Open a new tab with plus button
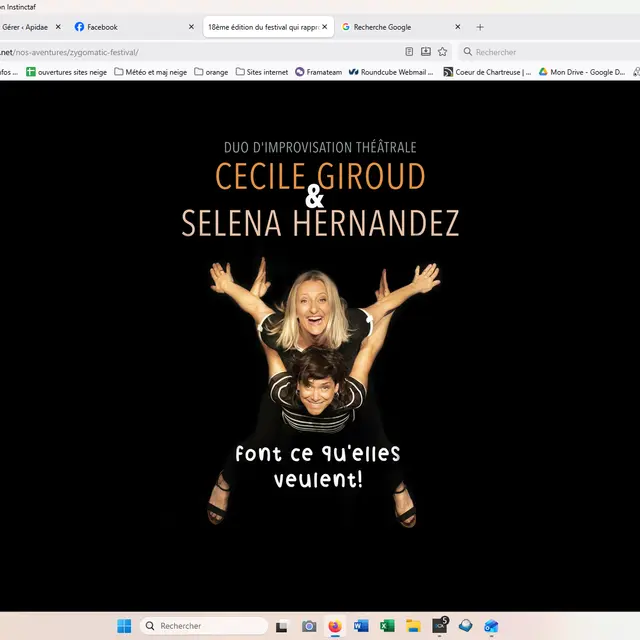Viewport: 640px width, 640px height. [480, 27]
